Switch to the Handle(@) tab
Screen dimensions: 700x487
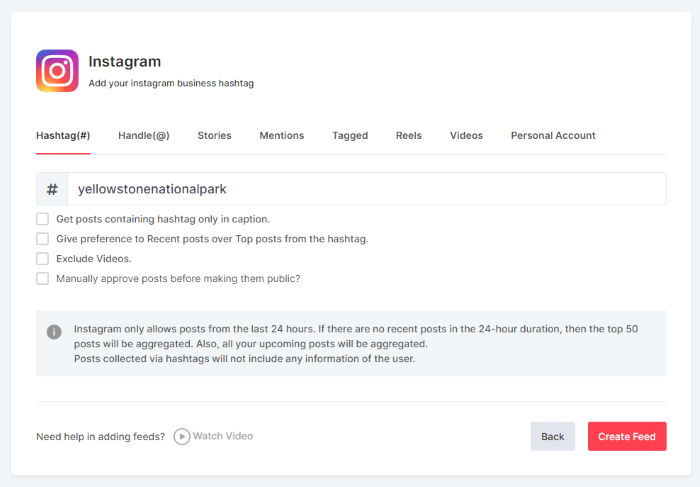pos(144,136)
